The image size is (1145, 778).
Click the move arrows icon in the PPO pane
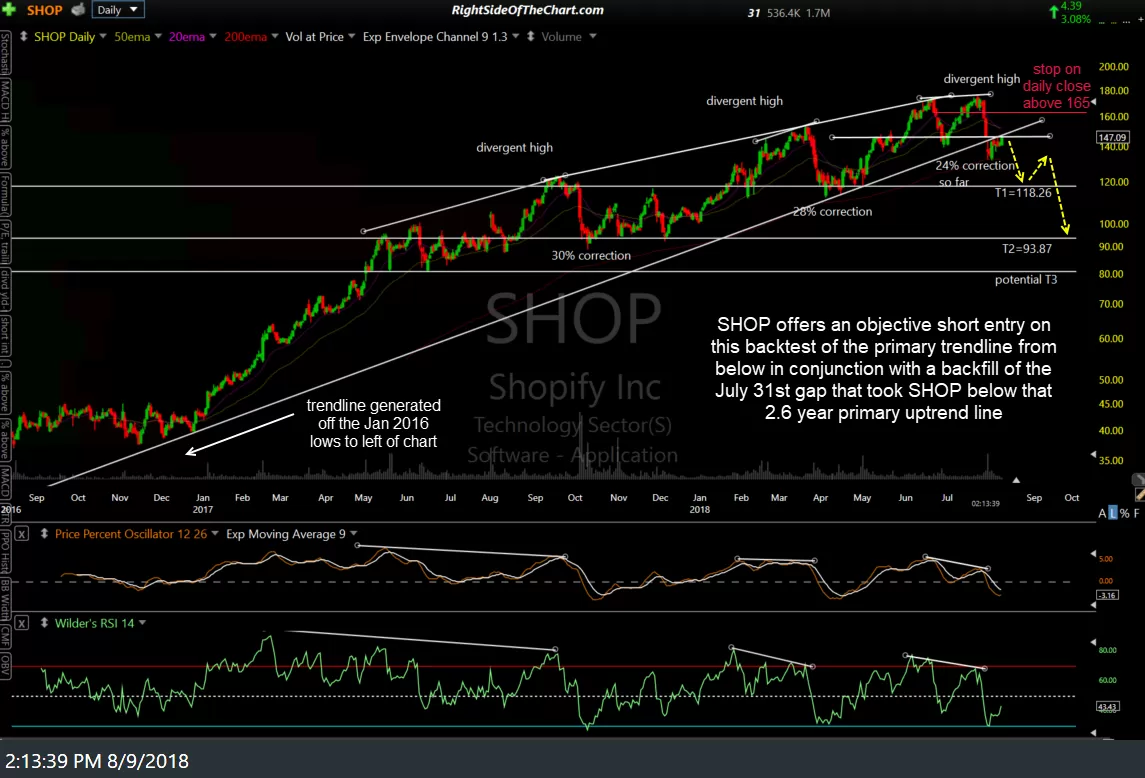point(44,534)
